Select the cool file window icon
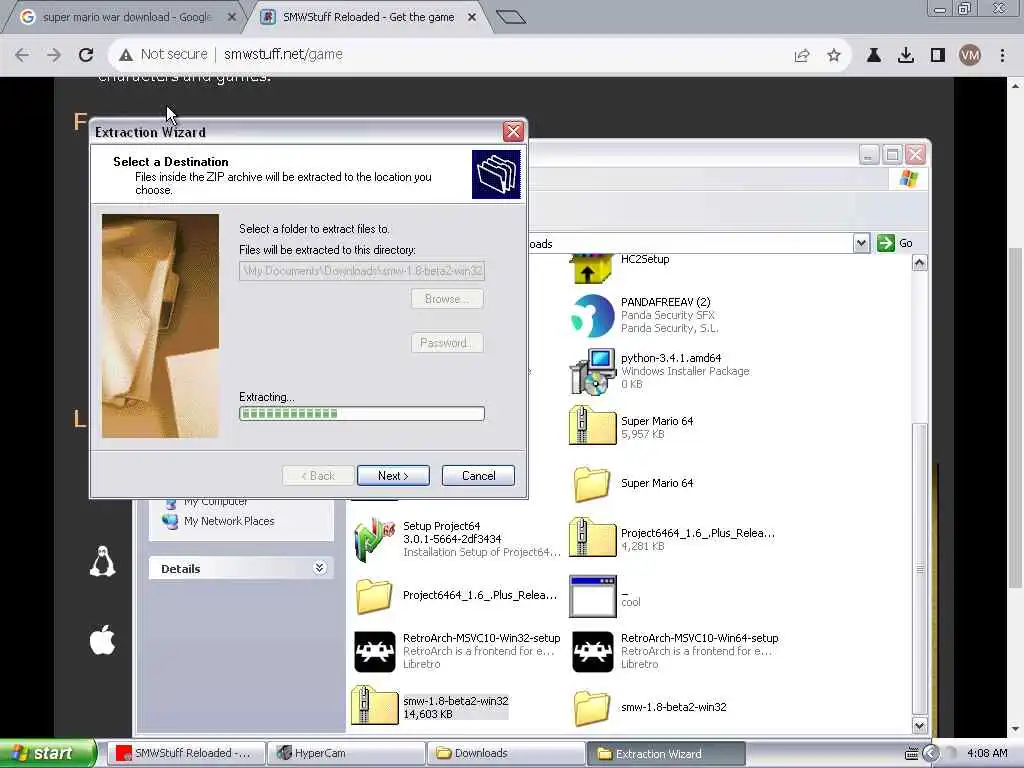The image size is (1024, 768). (x=592, y=596)
